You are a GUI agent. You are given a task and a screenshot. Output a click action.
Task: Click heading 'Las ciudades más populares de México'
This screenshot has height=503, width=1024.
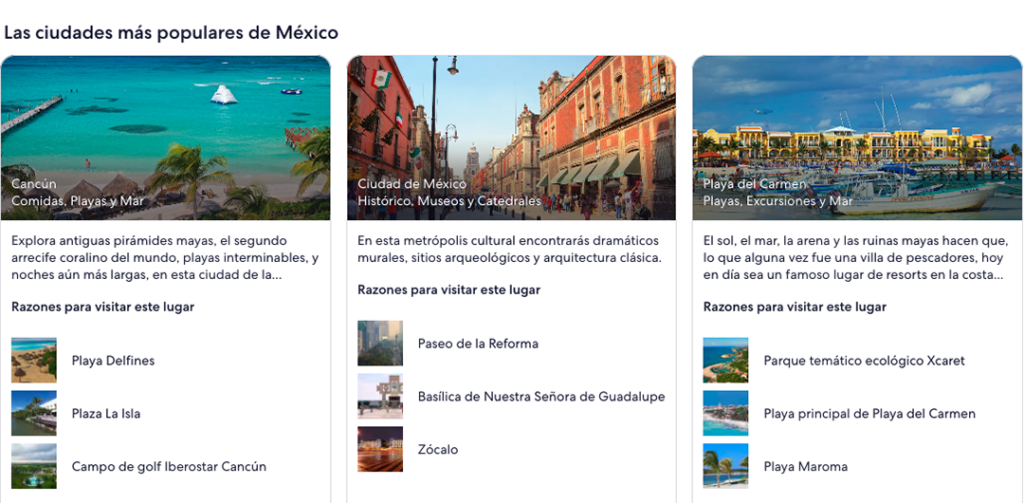pyautogui.click(x=171, y=32)
